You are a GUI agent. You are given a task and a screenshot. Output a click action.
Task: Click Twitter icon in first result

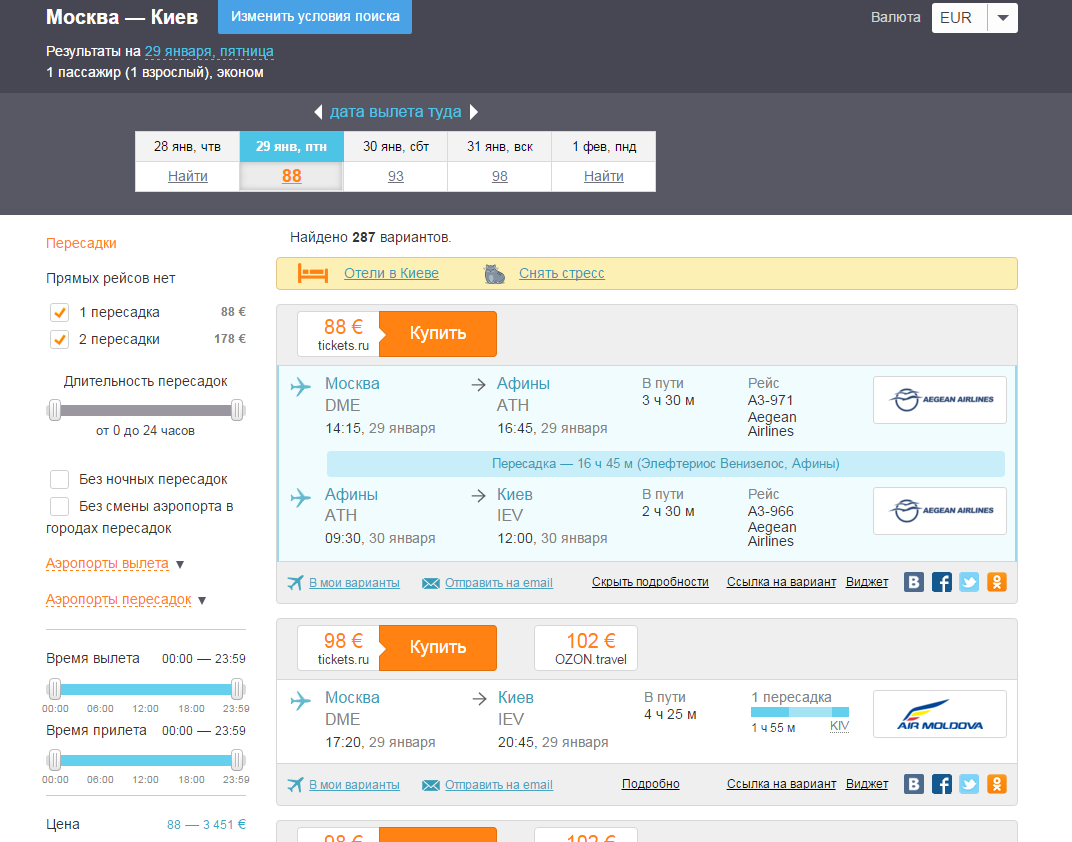[x=969, y=582]
